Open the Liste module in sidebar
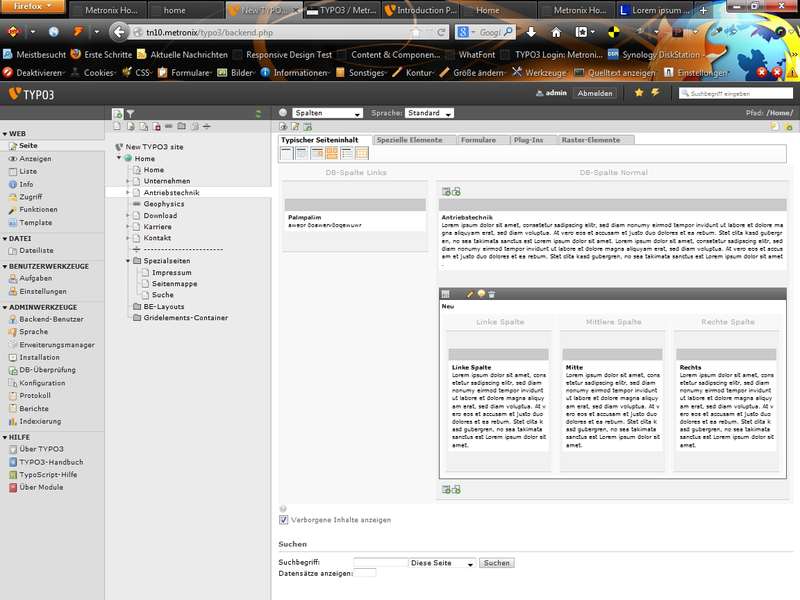Image resolution: width=800 pixels, height=600 pixels. coord(28,171)
